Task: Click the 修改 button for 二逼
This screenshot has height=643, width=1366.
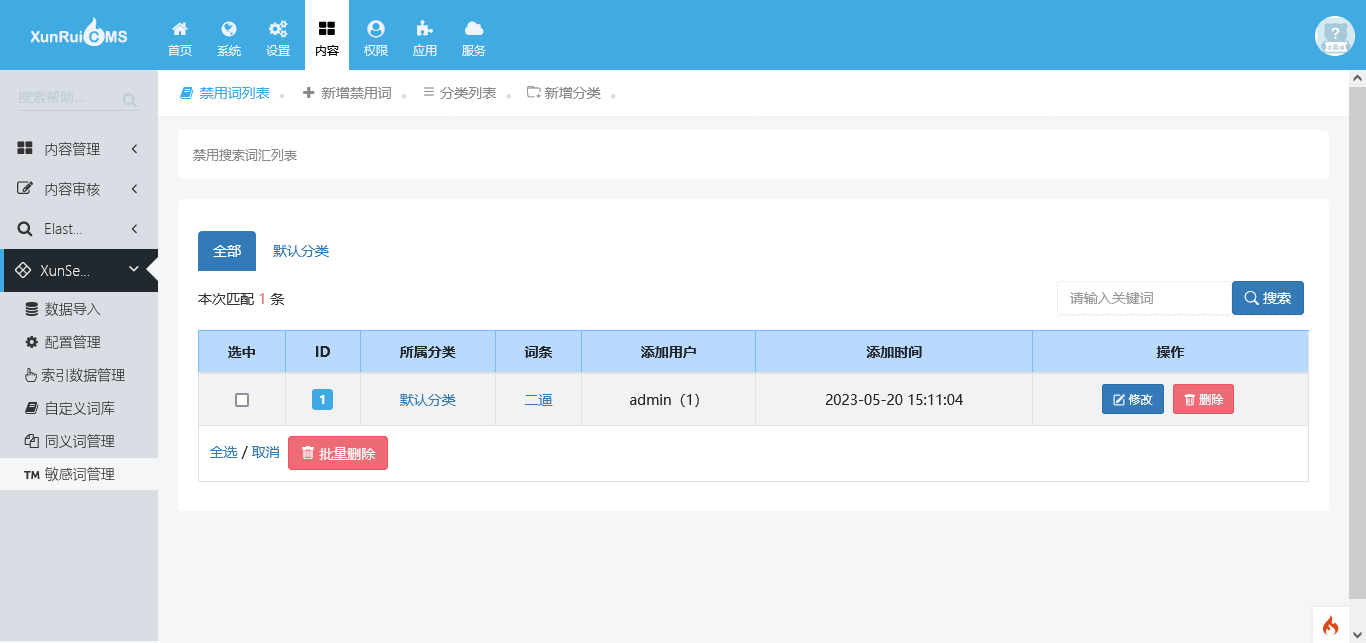Action: click(x=1133, y=400)
